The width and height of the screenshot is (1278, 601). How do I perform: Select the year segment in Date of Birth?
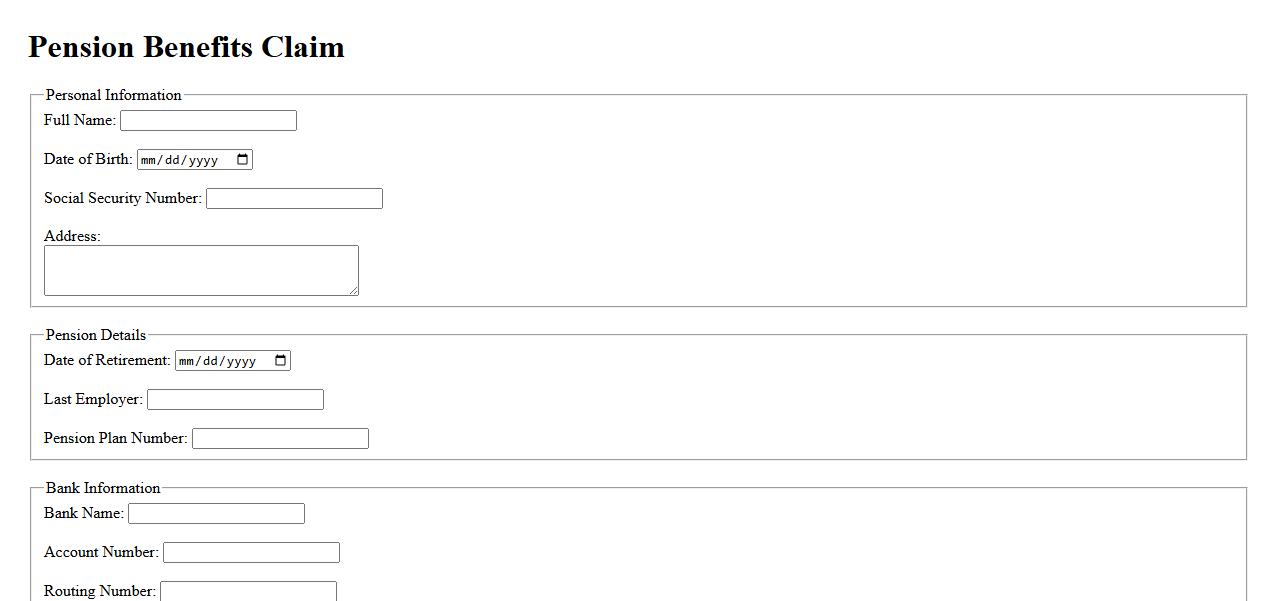pyautogui.click(x=203, y=160)
